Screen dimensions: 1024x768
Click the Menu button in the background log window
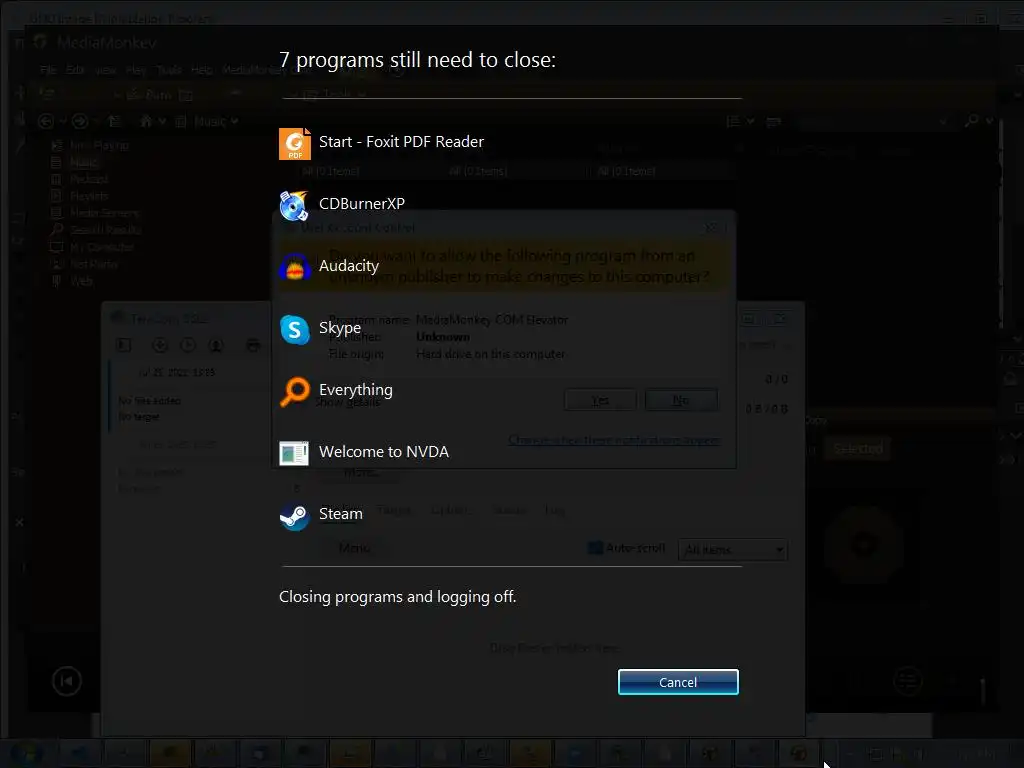(x=355, y=548)
